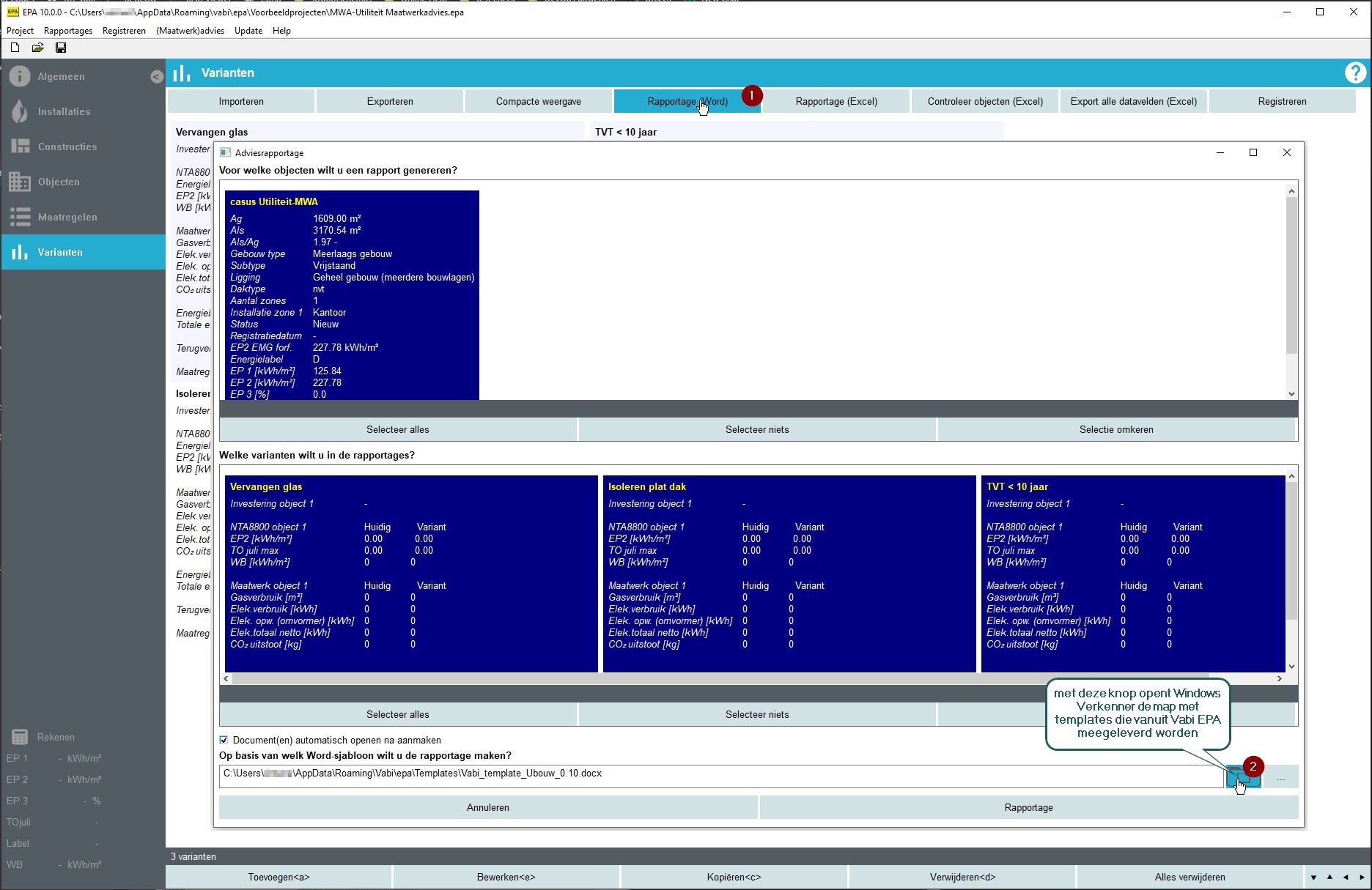Screen dimensions: 1372x890
Task: Click the Annuleren button
Action: pos(488,807)
